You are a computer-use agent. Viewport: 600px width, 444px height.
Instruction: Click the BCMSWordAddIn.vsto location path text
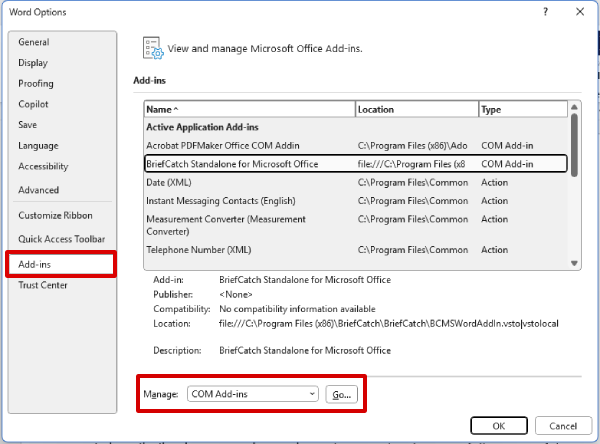point(388,324)
